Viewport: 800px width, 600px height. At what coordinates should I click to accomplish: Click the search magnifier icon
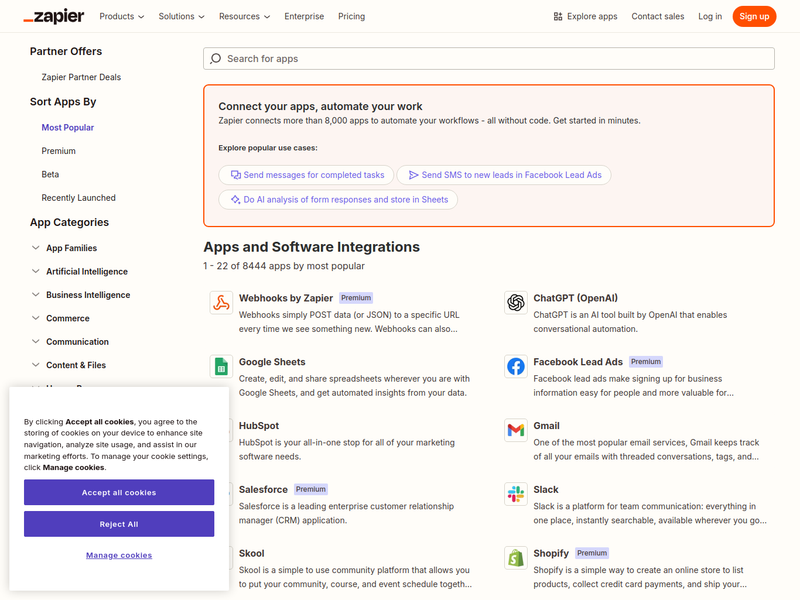pyautogui.click(x=216, y=59)
